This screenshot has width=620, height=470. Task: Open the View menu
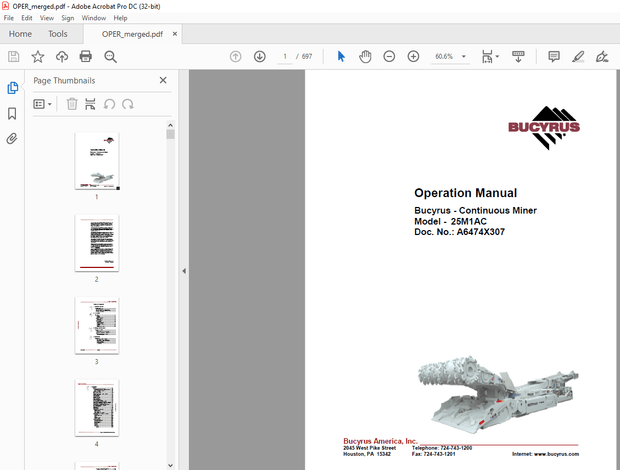47,18
